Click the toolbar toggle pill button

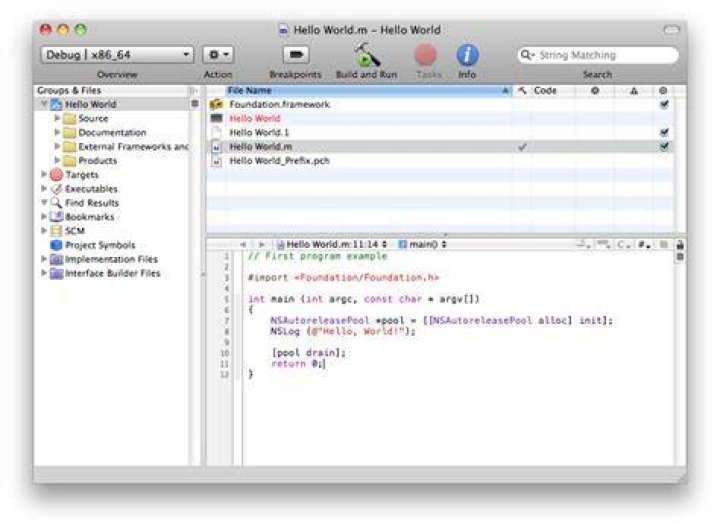pos(671,30)
